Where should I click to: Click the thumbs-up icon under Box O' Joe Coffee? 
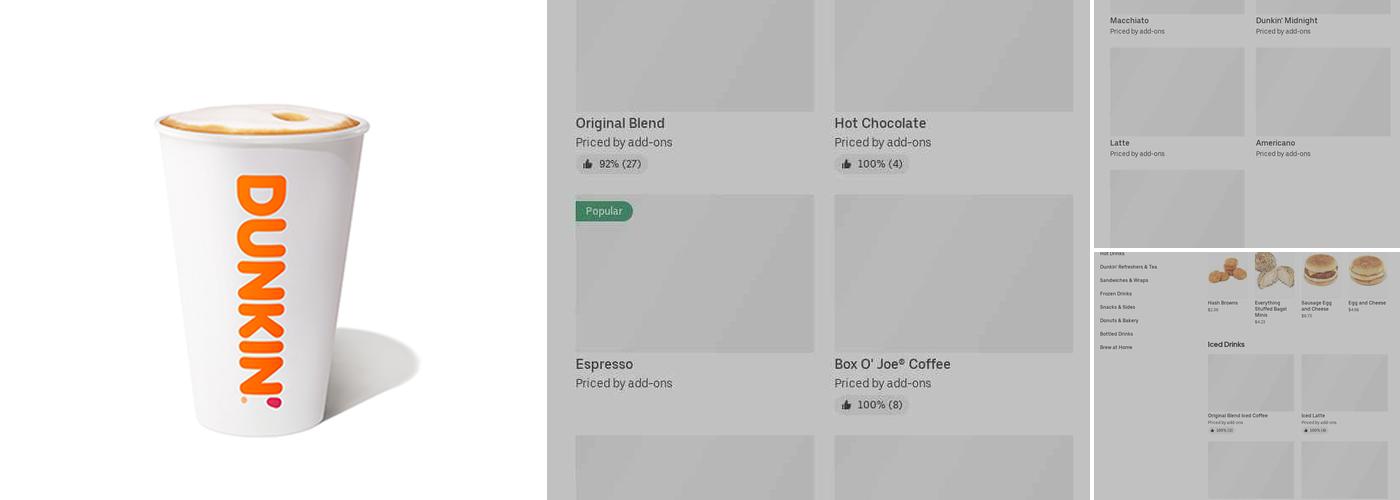pyautogui.click(x=847, y=405)
